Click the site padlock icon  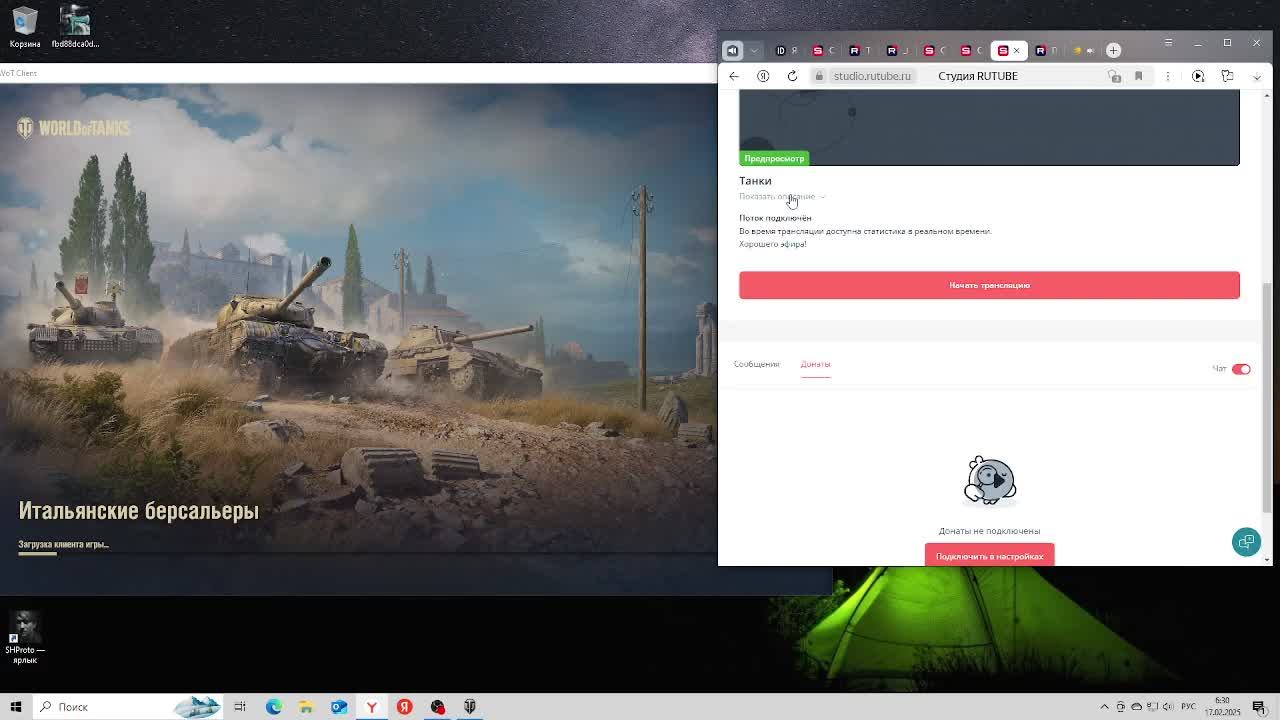(x=819, y=76)
